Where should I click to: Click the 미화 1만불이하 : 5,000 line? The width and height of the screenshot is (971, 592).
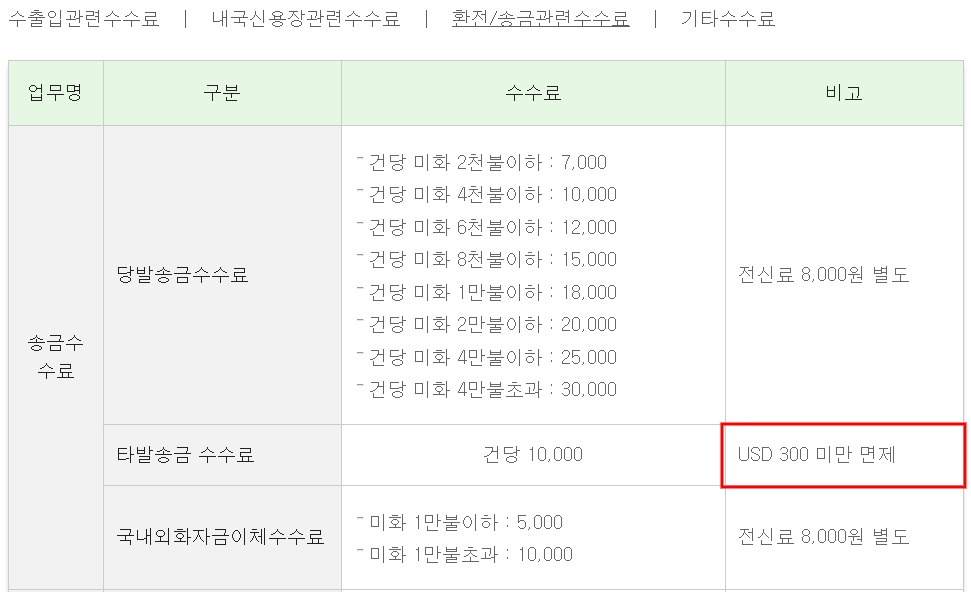[466, 522]
